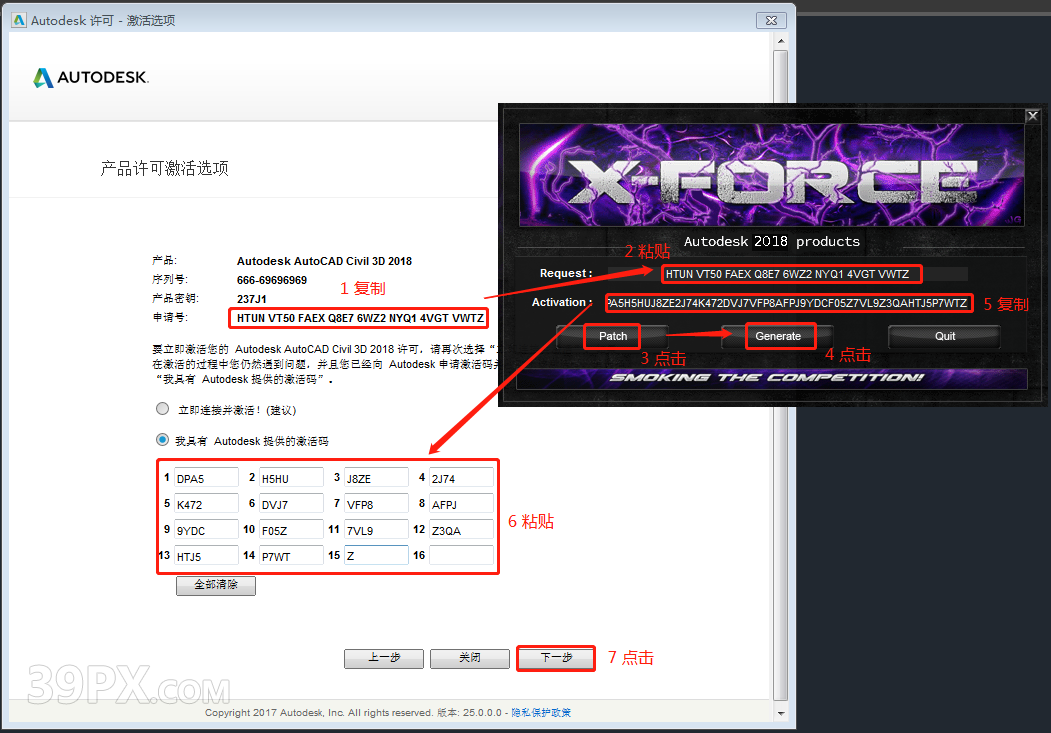
Task: Click the Activation field in the X-Force window
Action: pos(788,303)
